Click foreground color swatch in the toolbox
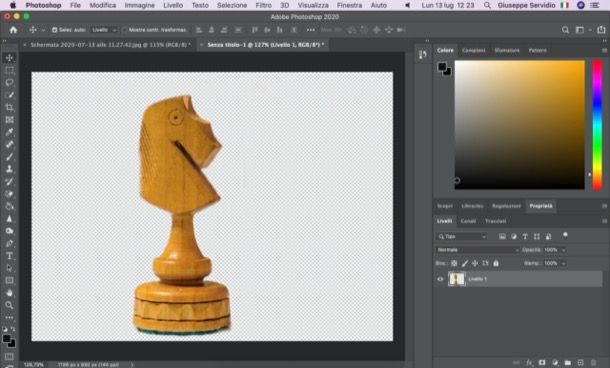 [x=7, y=338]
